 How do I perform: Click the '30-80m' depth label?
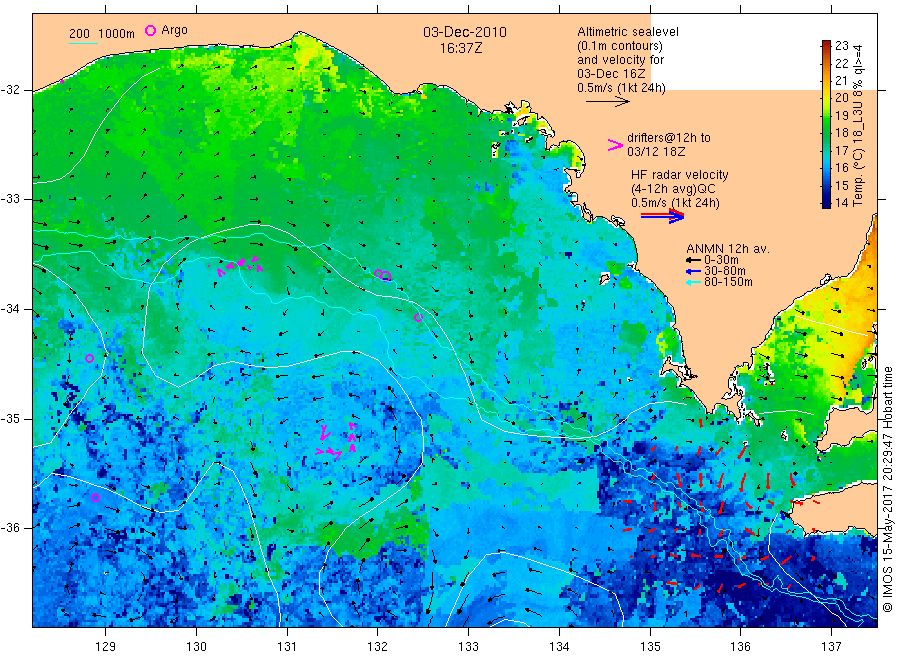pos(725,271)
